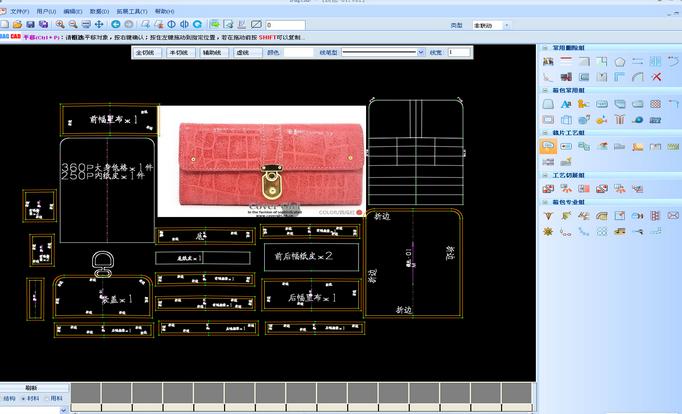
Task: Click the red X delete tool icon
Action: pyautogui.click(x=656, y=77)
